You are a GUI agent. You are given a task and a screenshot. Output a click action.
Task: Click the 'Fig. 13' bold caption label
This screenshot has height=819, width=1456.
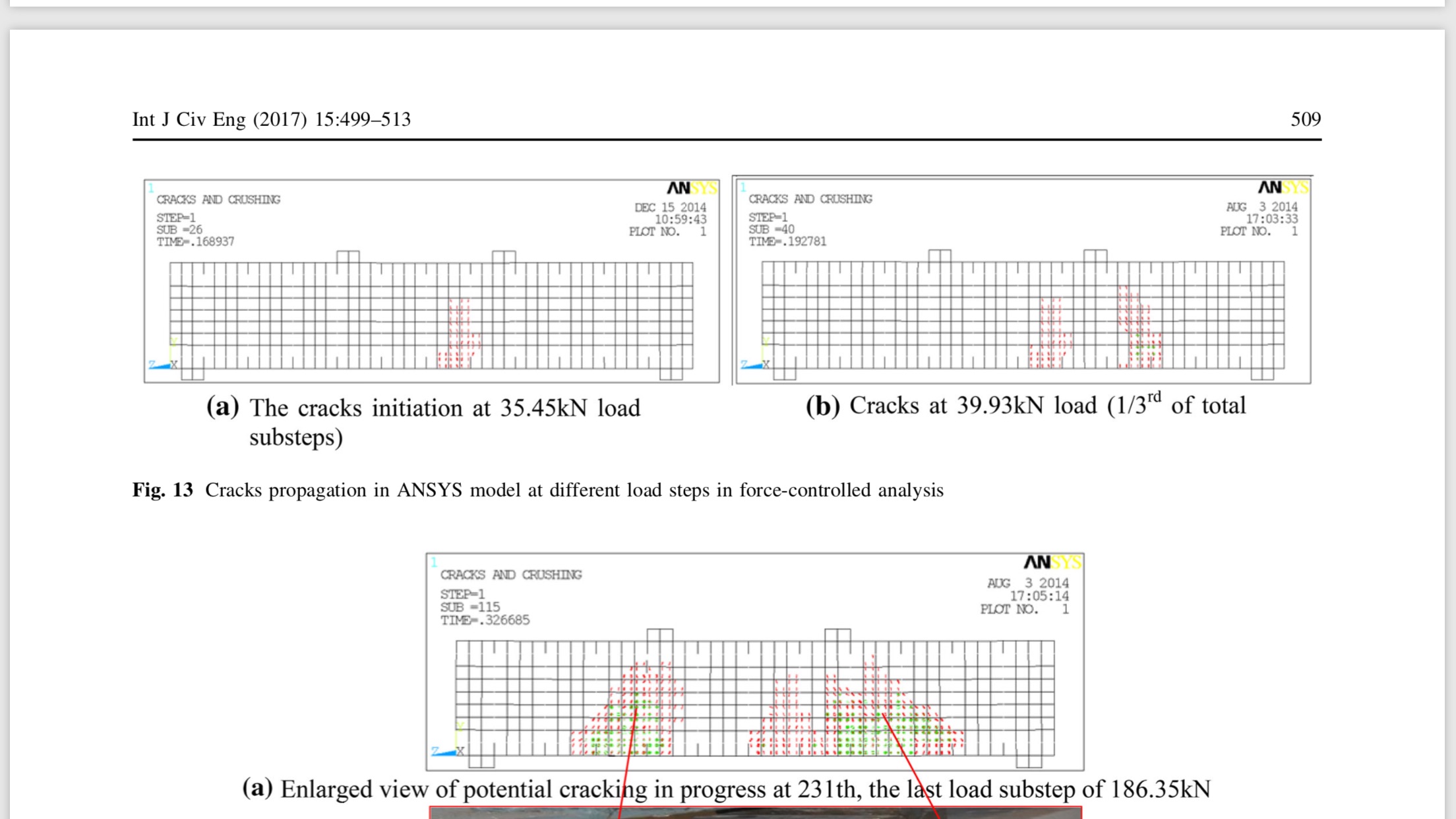[x=163, y=490]
